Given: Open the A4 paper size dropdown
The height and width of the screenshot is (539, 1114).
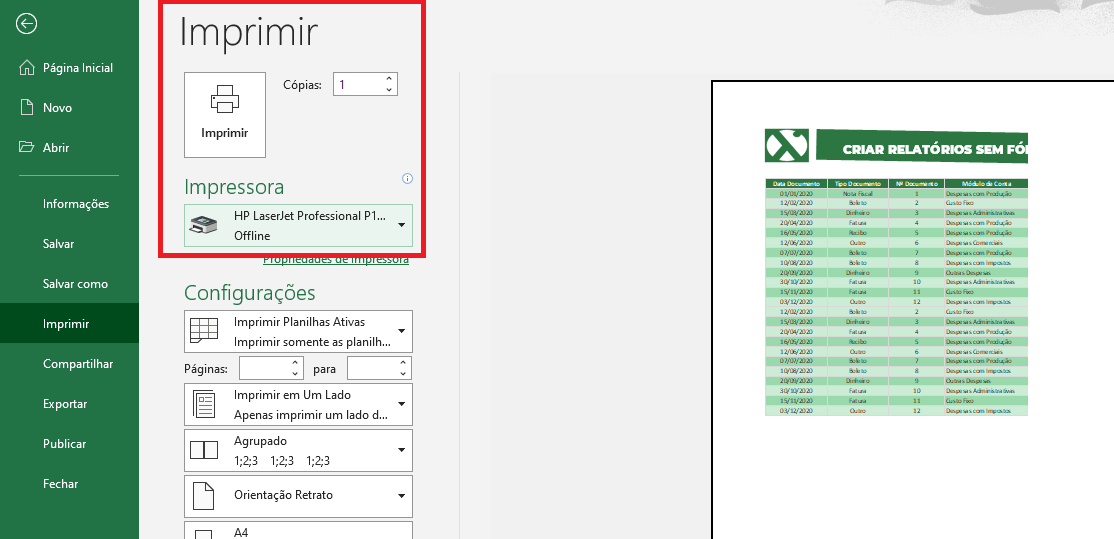Looking at the screenshot, I should click(298, 531).
